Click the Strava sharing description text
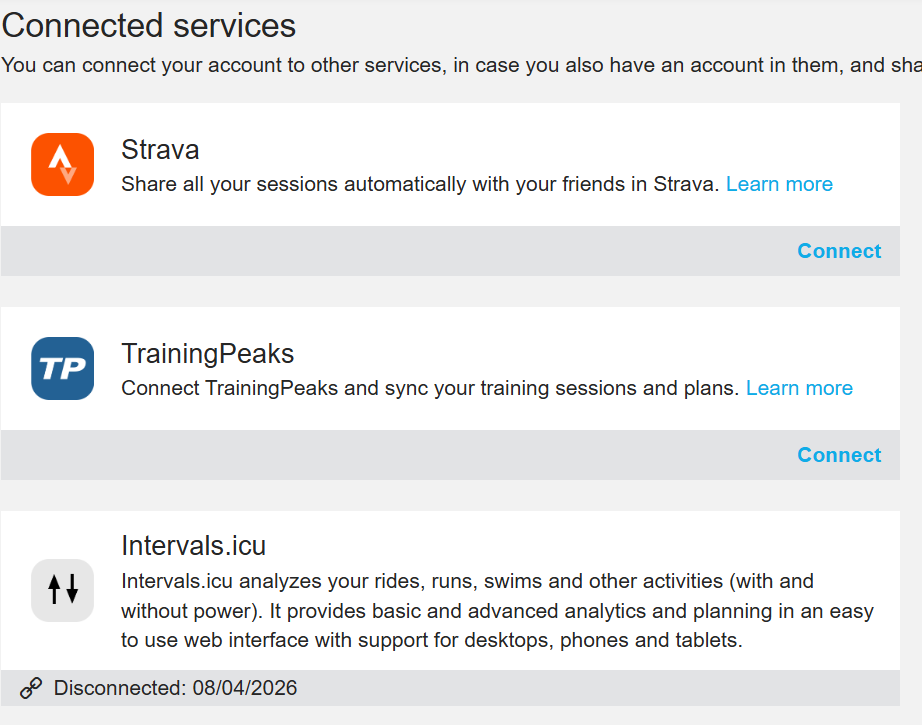Viewport: 922px width, 725px height. [420, 184]
